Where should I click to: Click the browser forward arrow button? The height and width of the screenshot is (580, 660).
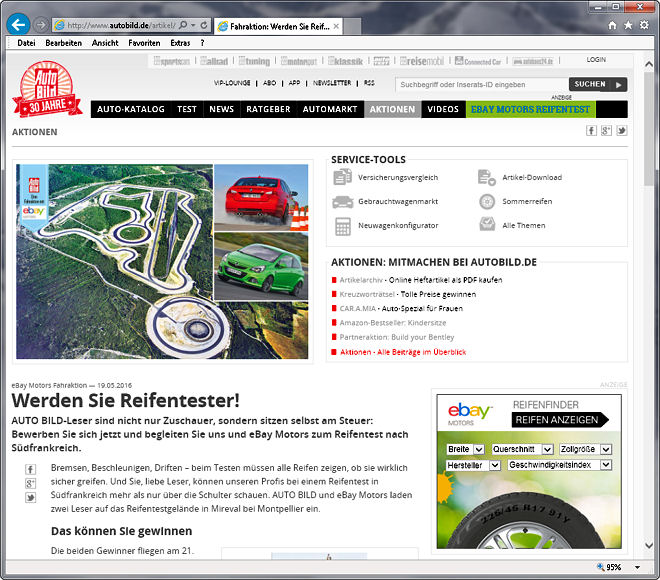[40, 25]
